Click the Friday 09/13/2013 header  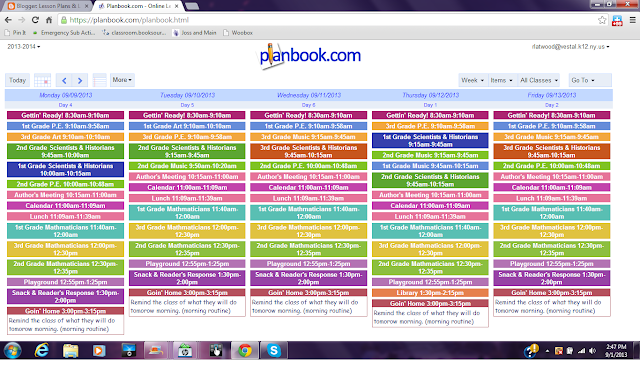click(x=552, y=95)
